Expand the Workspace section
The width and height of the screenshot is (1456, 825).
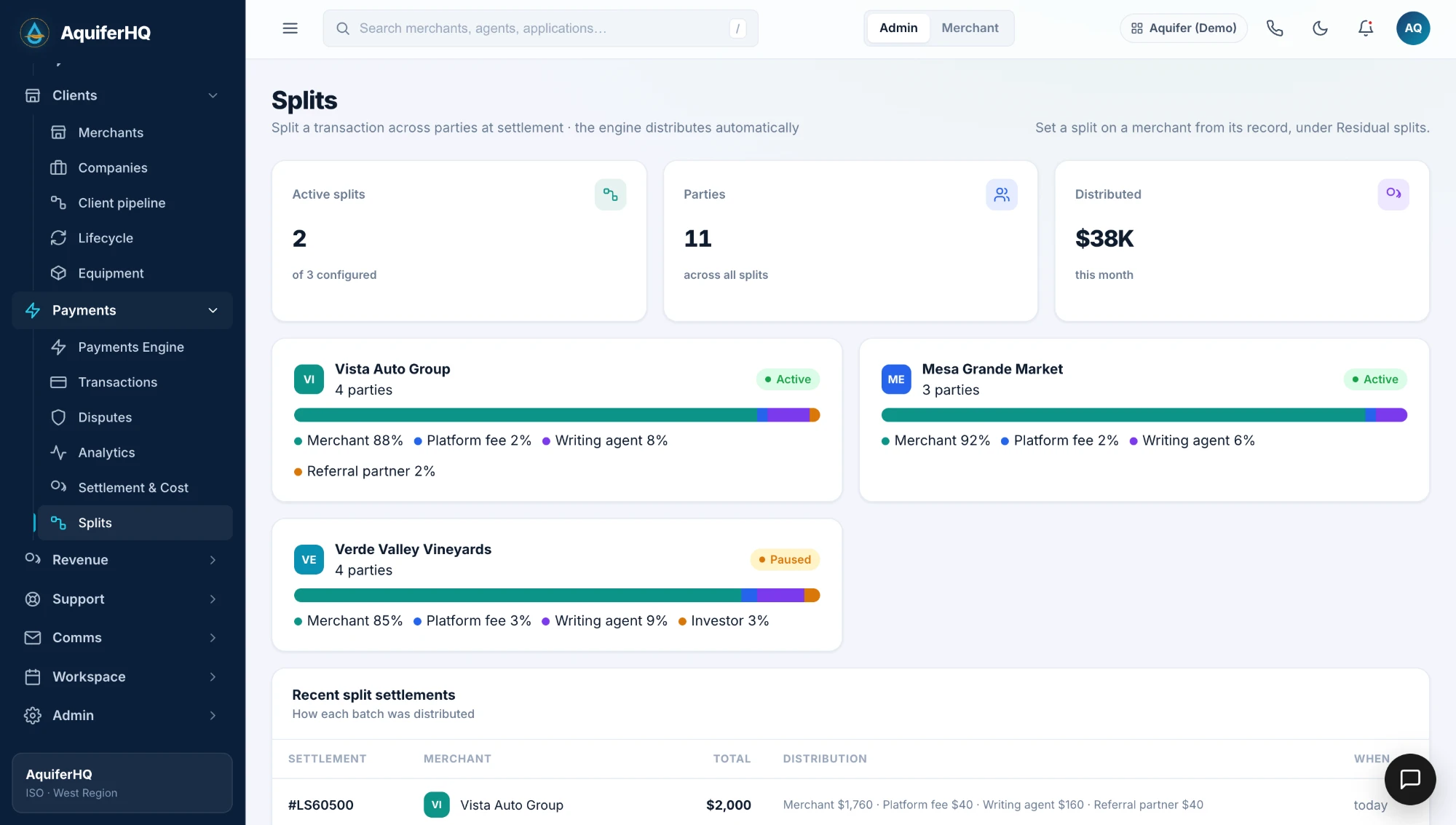point(122,677)
